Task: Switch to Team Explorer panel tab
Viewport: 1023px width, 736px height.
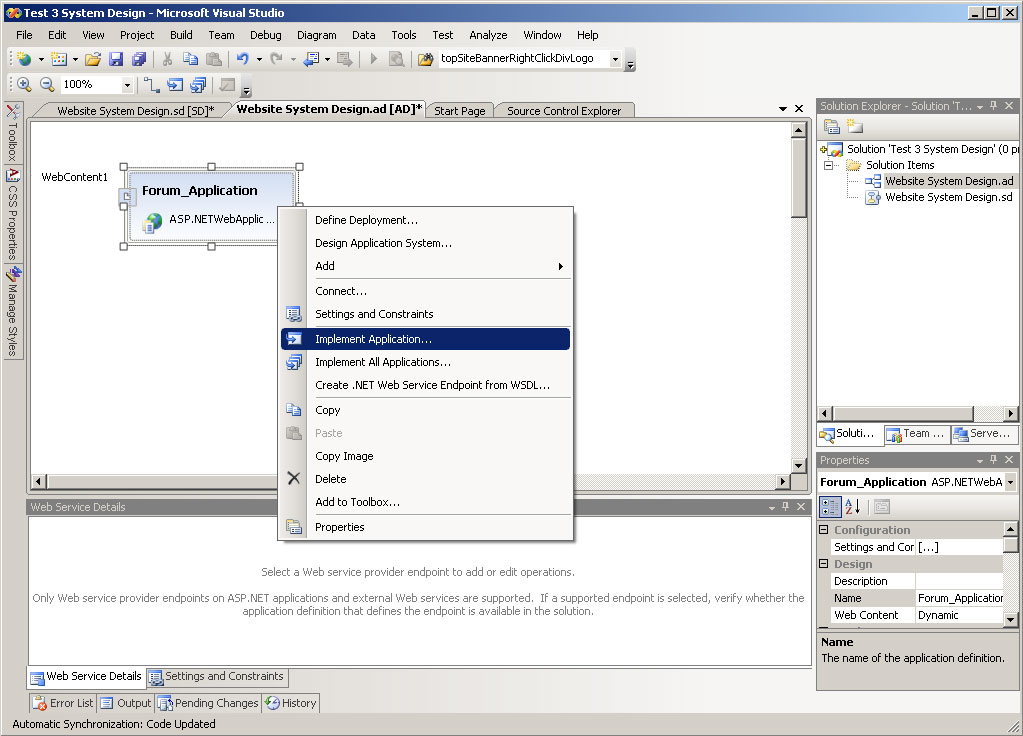Action: pyautogui.click(x=916, y=433)
